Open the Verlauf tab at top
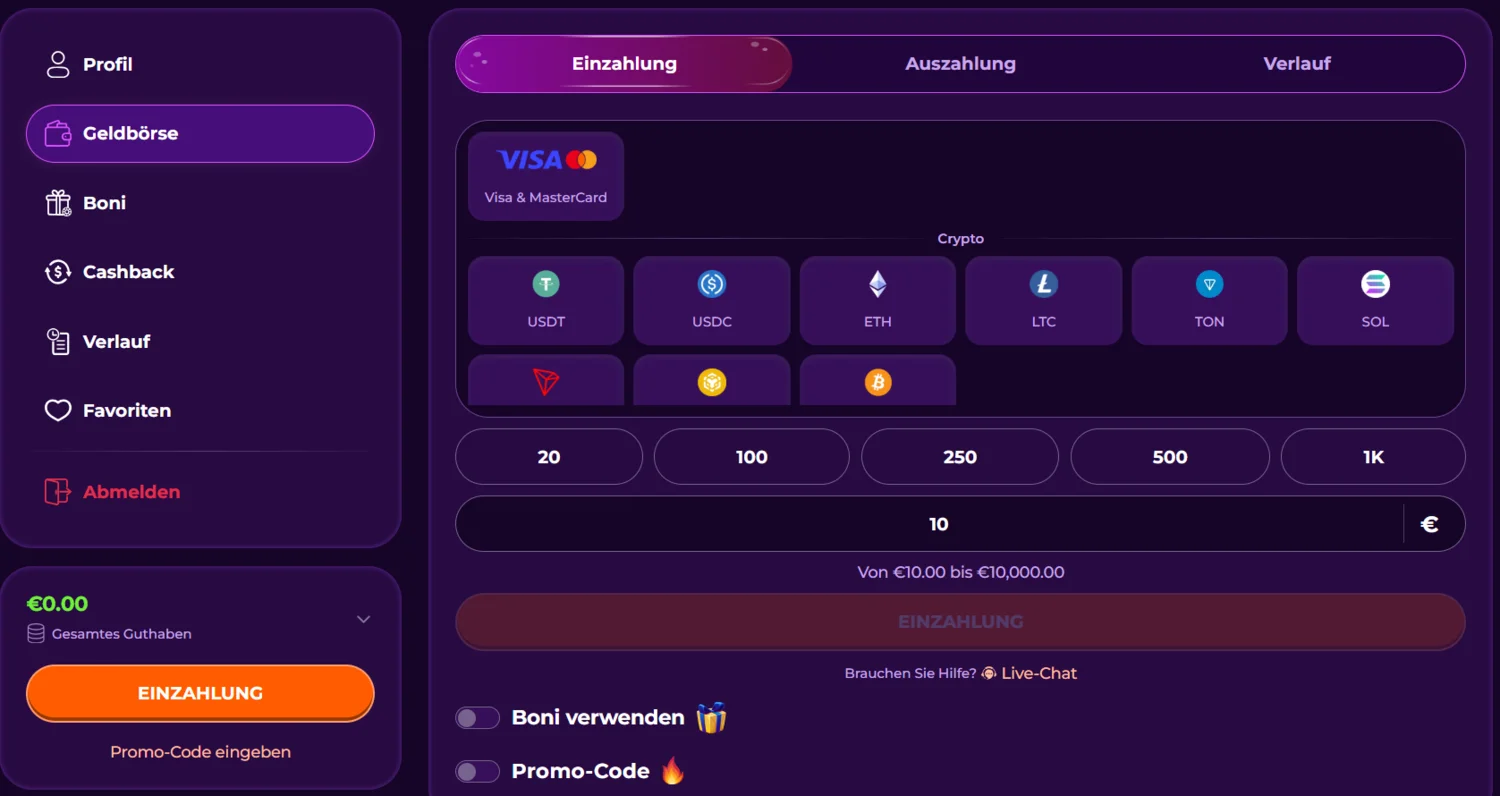1500x796 pixels. 1297,63
